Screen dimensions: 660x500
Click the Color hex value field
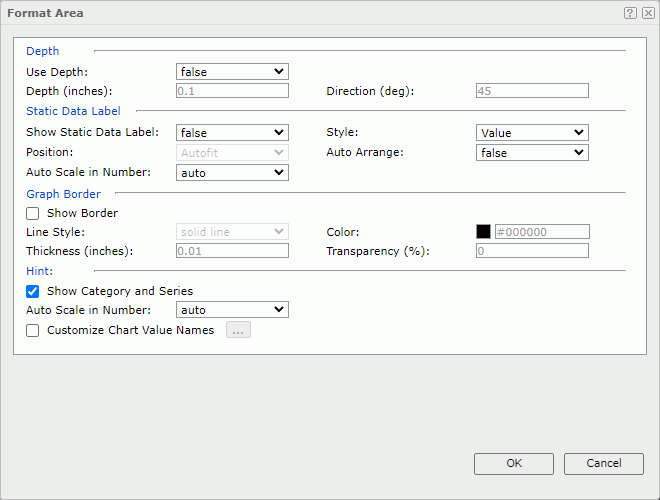pyautogui.click(x=541, y=232)
